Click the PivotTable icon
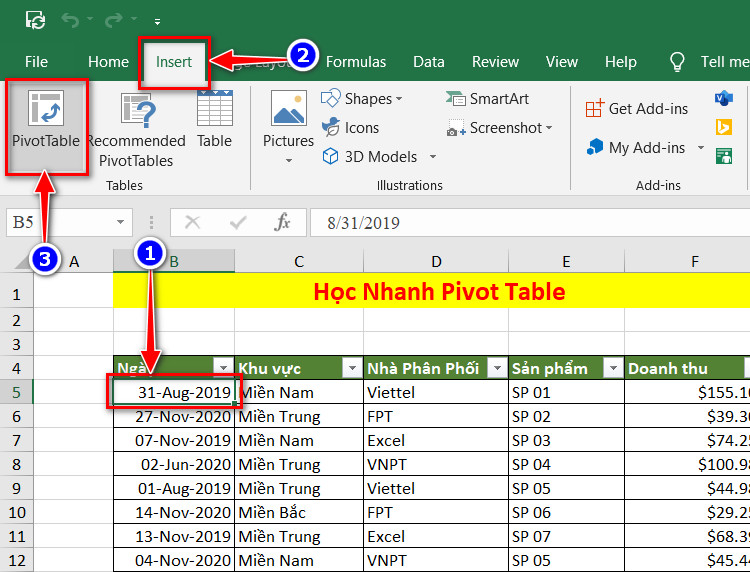The width and height of the screenshot is (750, 572). [x=46, y=108]
